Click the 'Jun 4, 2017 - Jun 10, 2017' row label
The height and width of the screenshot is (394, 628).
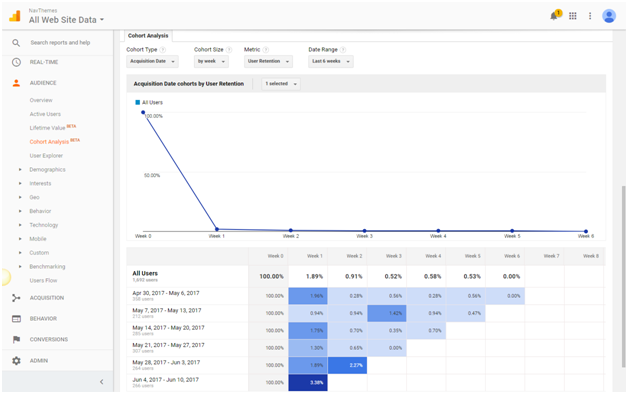[165, 380]
